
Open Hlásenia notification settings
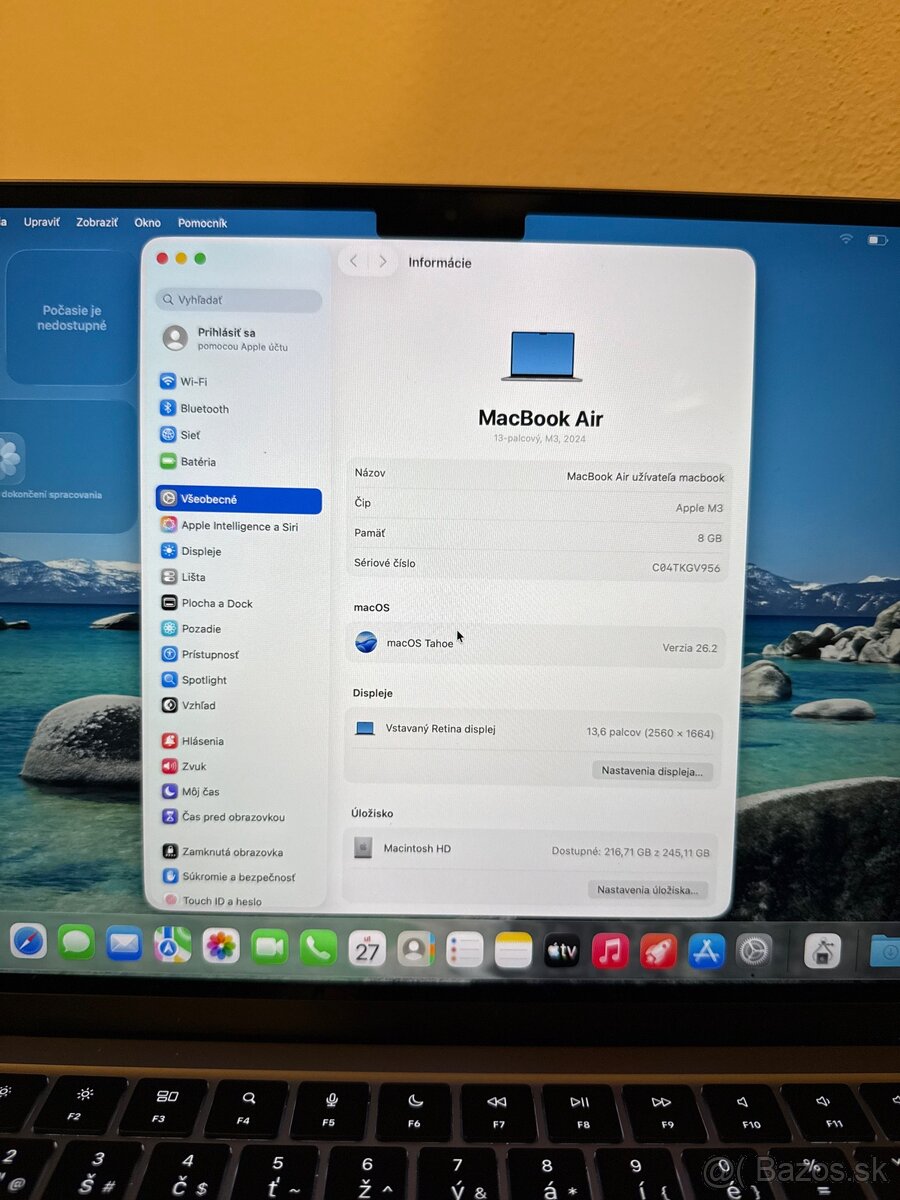tap(203, 740)
